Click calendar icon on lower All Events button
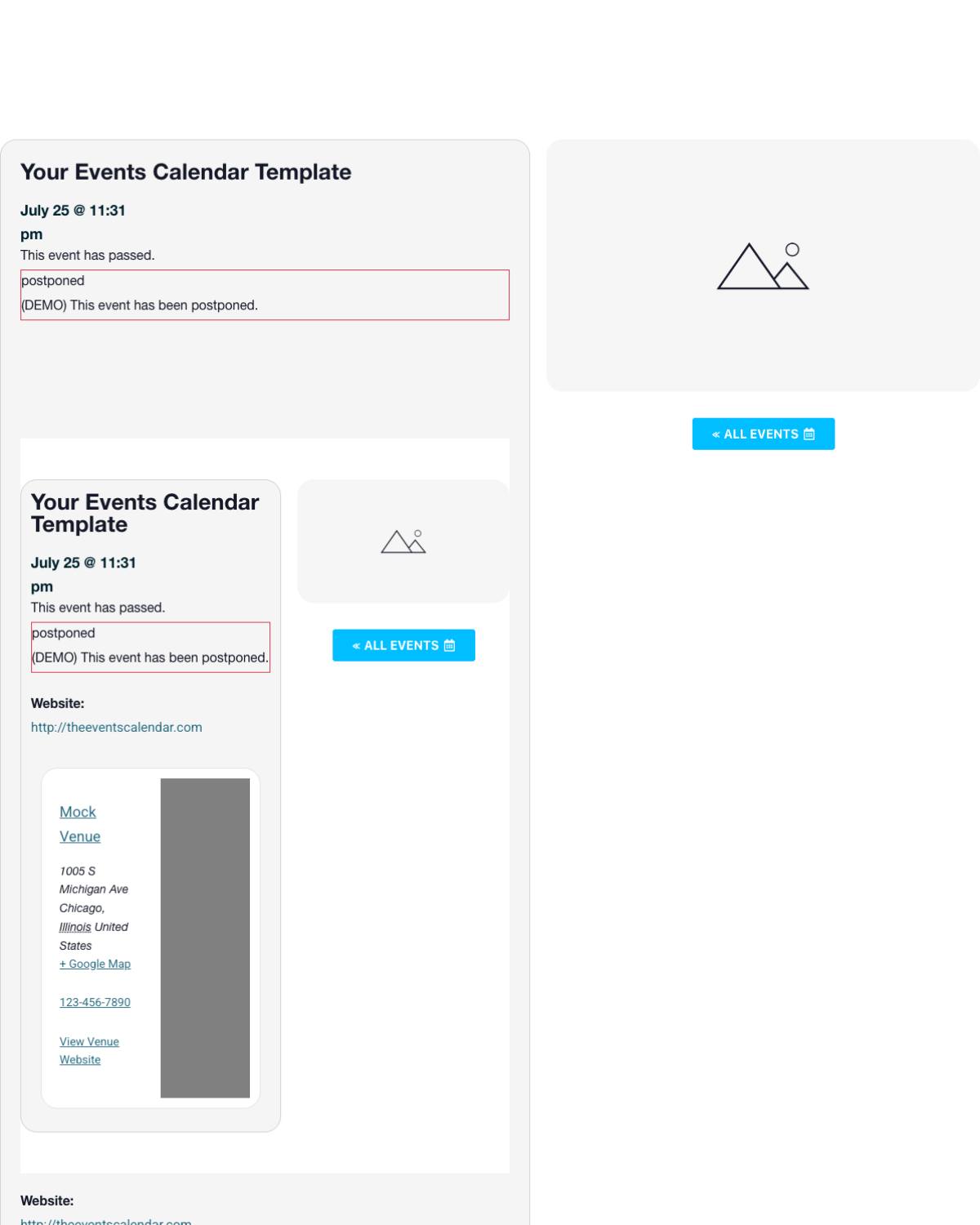This screenshot has width=980, height=1225. pyautogui.click(x=449, y=645)
